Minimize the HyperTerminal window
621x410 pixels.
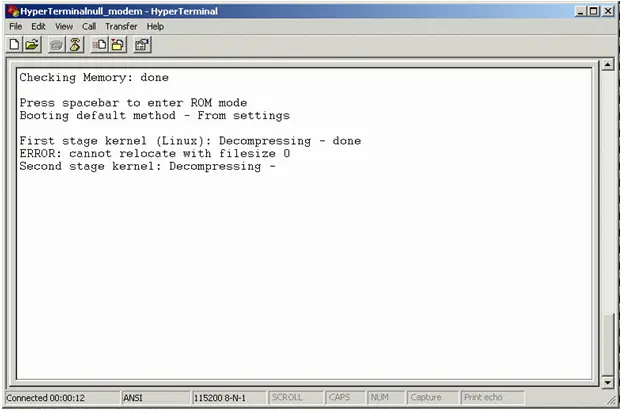[581, 11]
